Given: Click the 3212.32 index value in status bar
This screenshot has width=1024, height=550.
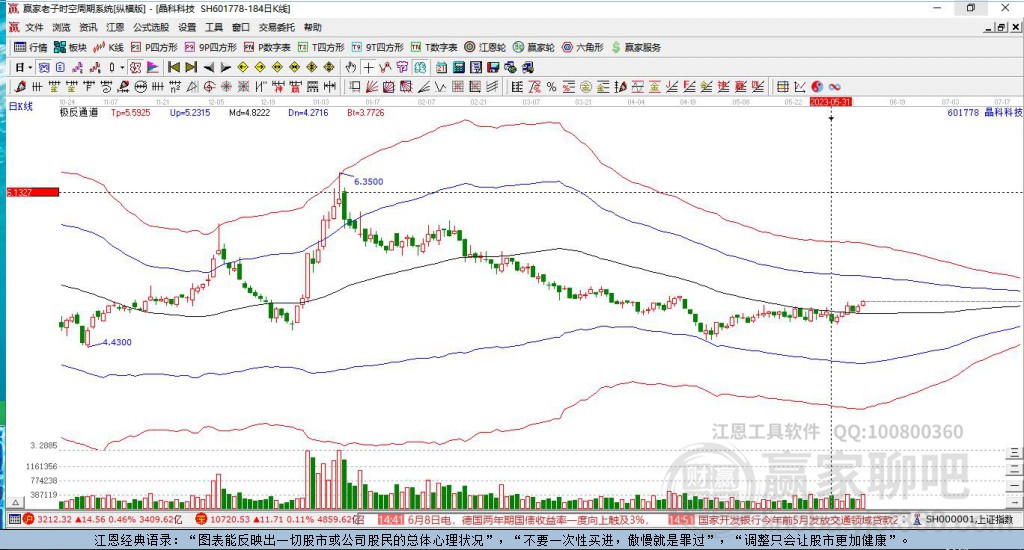Looking at the screenshot, I should (54, 519).
